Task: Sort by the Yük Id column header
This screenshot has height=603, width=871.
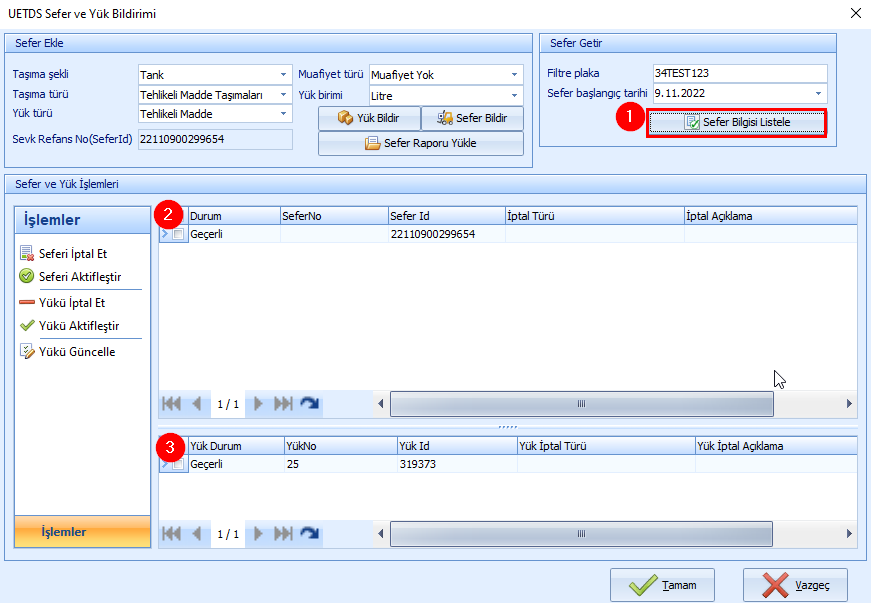Action: coord(457,446)
